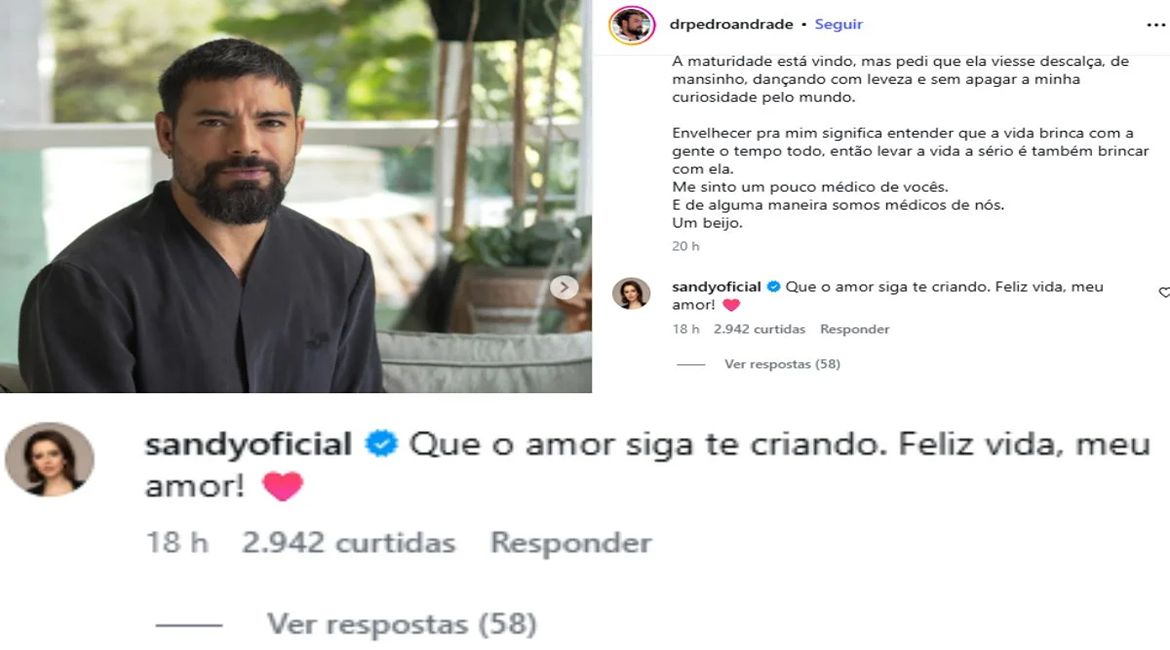Click the enlarged Responder button
Image resolution: width=1170 pixels, height=650 pixels.
click(x=571, y=543)
